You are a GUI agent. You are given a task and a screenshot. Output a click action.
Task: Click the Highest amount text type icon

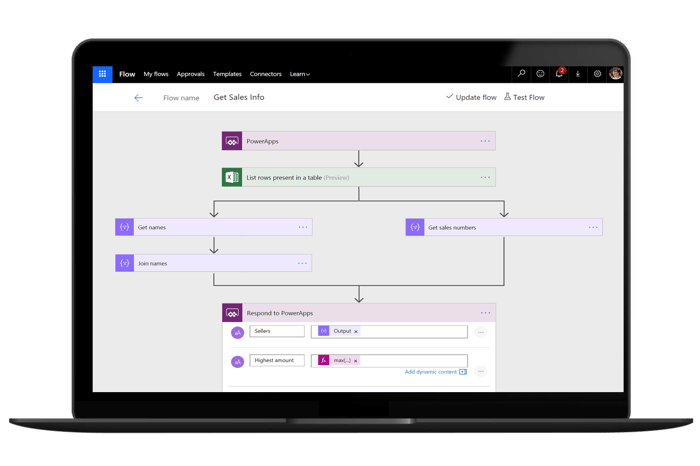tap(238, 362)
